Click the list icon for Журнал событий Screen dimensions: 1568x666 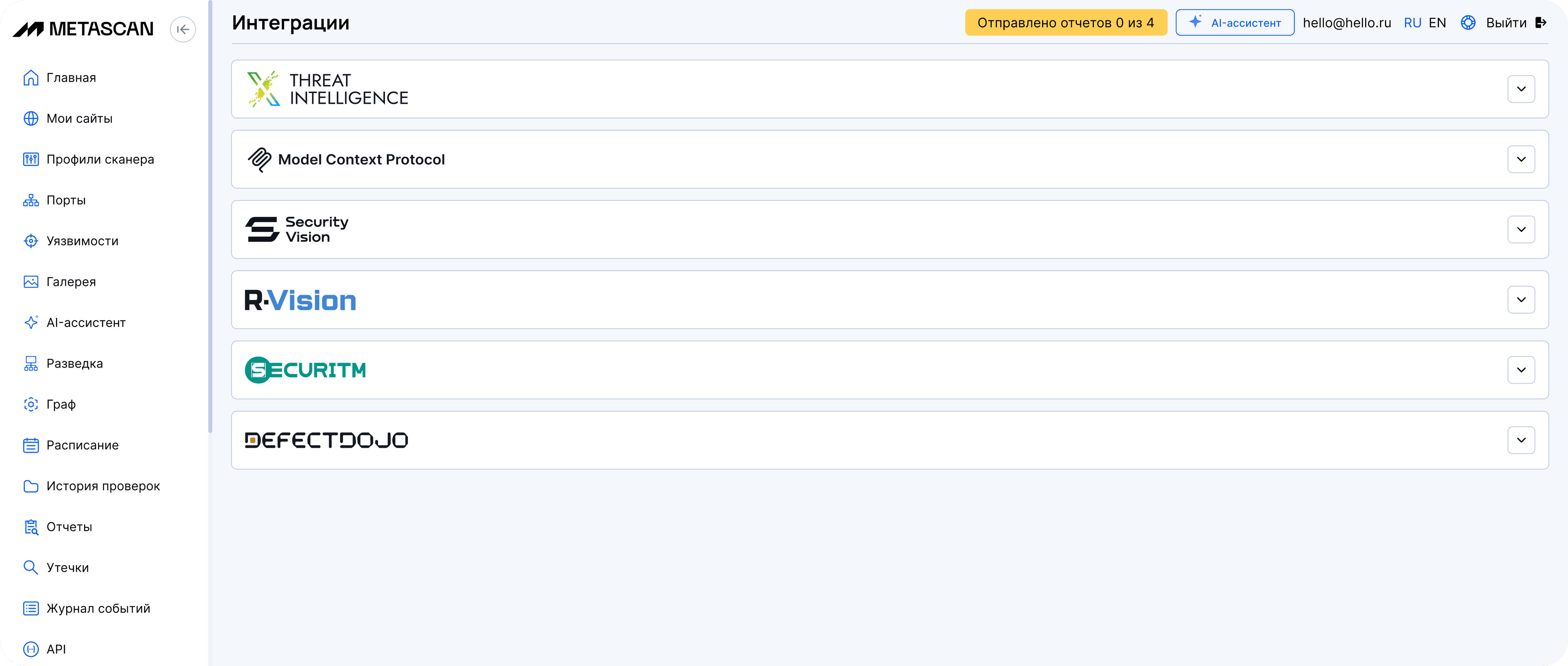coord(31,608)
